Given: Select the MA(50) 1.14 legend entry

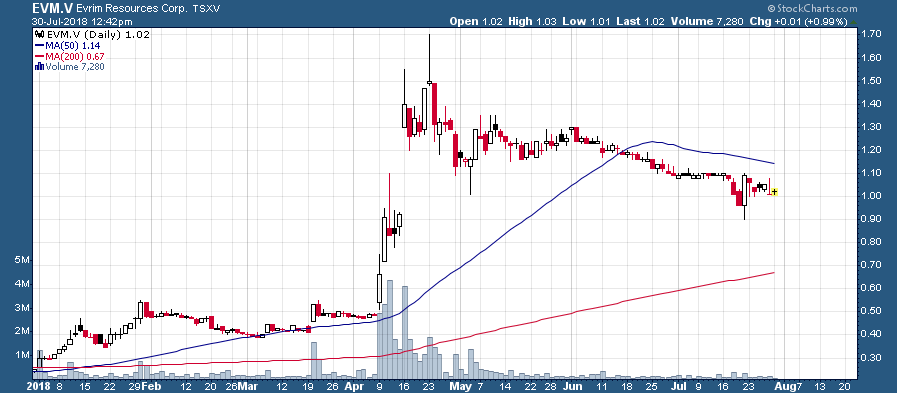Looking at the screenshot, I should tap(68, 46).
